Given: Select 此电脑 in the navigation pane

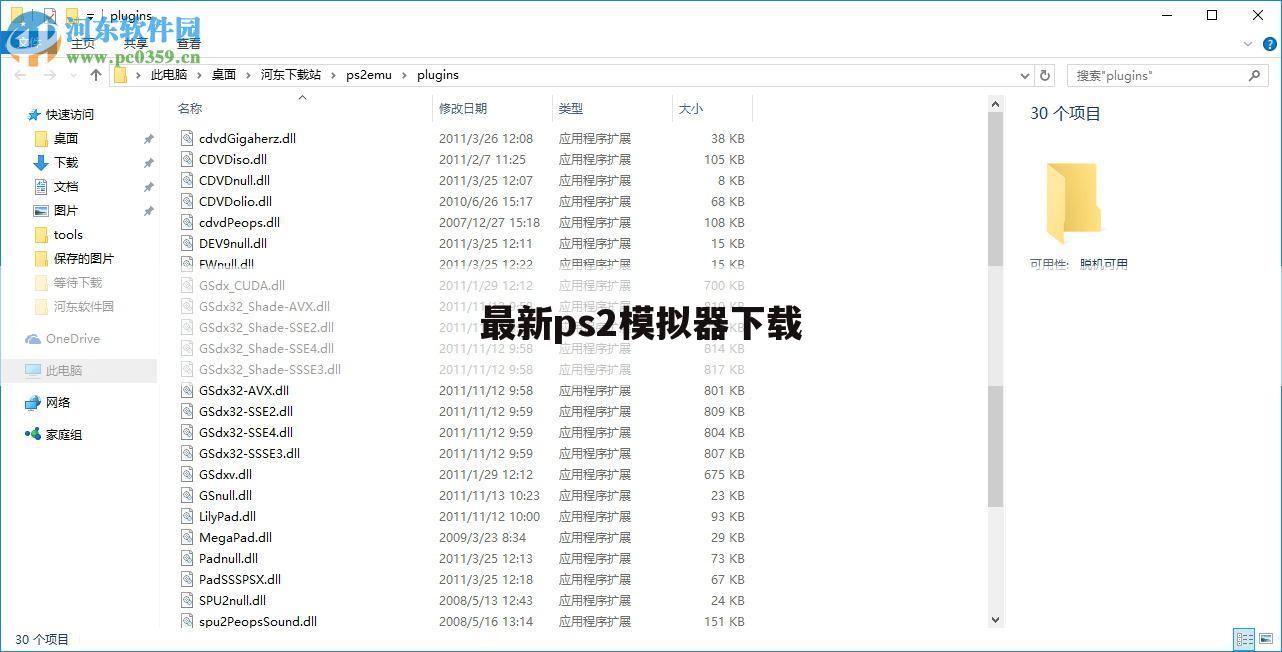Looking at the screenshot, I should point(63,371).
